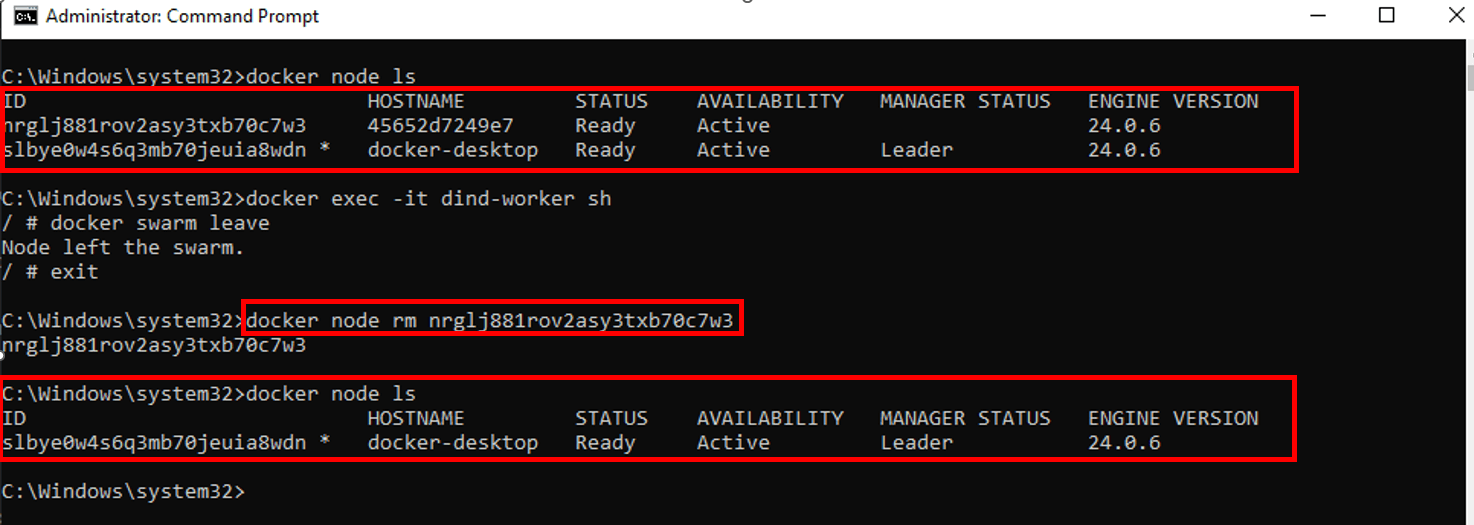This screenshot has width=1474, height=525.
Task: Click the second 'docker node ls' command
Action: pos(331,393)
